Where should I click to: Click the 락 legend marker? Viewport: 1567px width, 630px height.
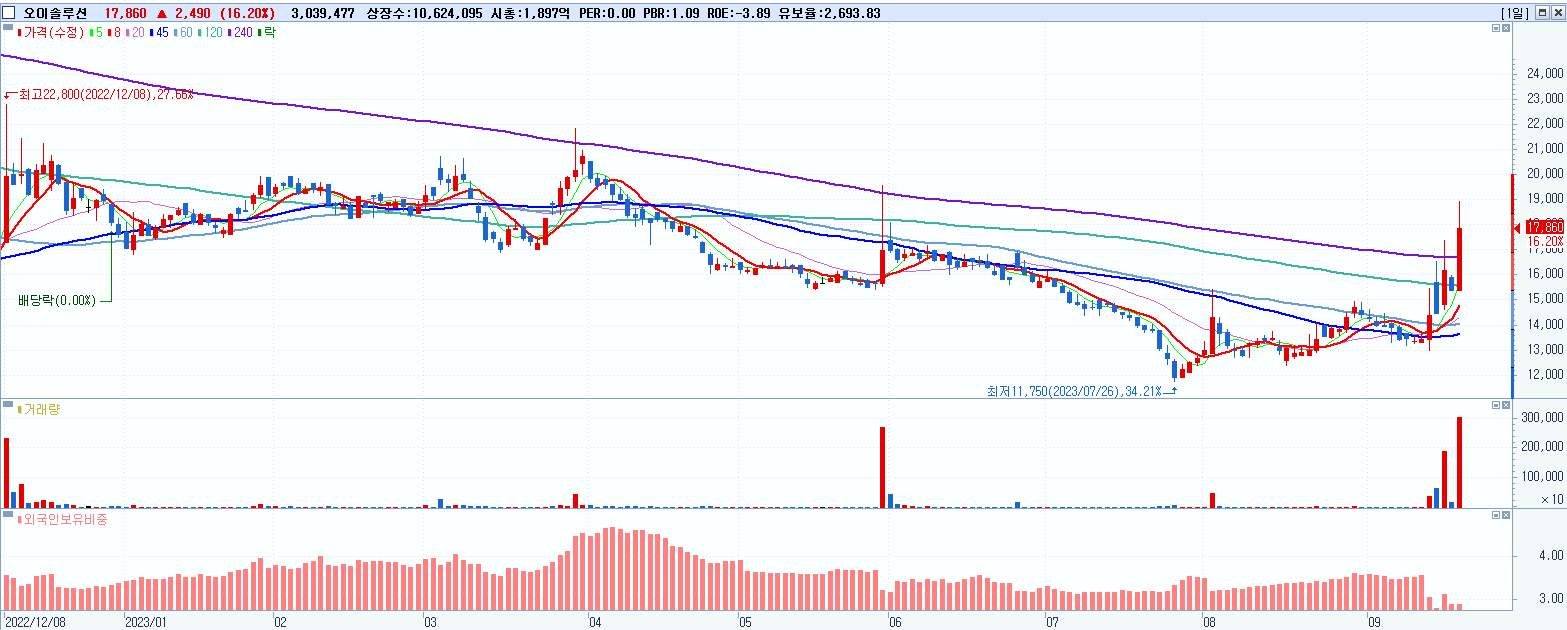267,33
